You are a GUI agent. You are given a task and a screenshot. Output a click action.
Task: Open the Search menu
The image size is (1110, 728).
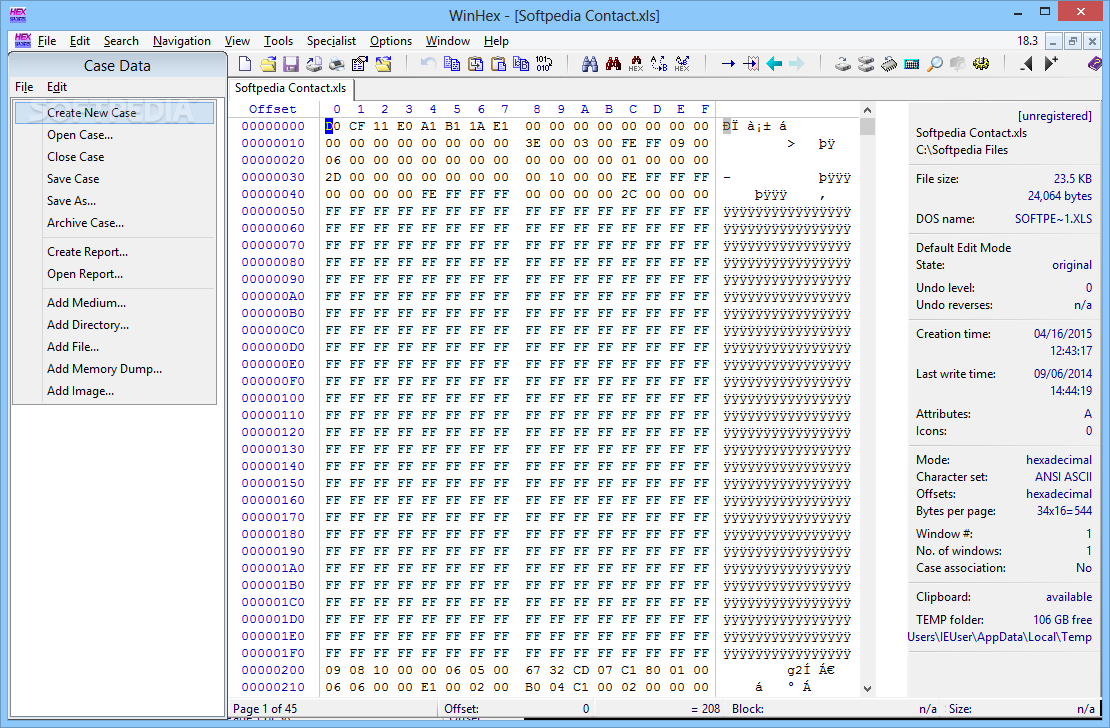coord(121,41)
